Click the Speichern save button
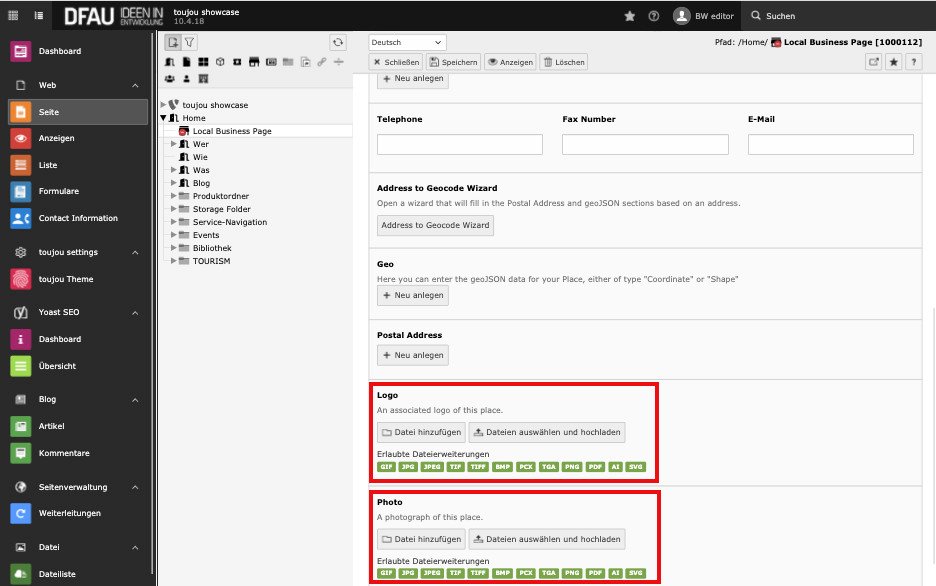Screen dimensions: 936x586 (x=454, y=62)
